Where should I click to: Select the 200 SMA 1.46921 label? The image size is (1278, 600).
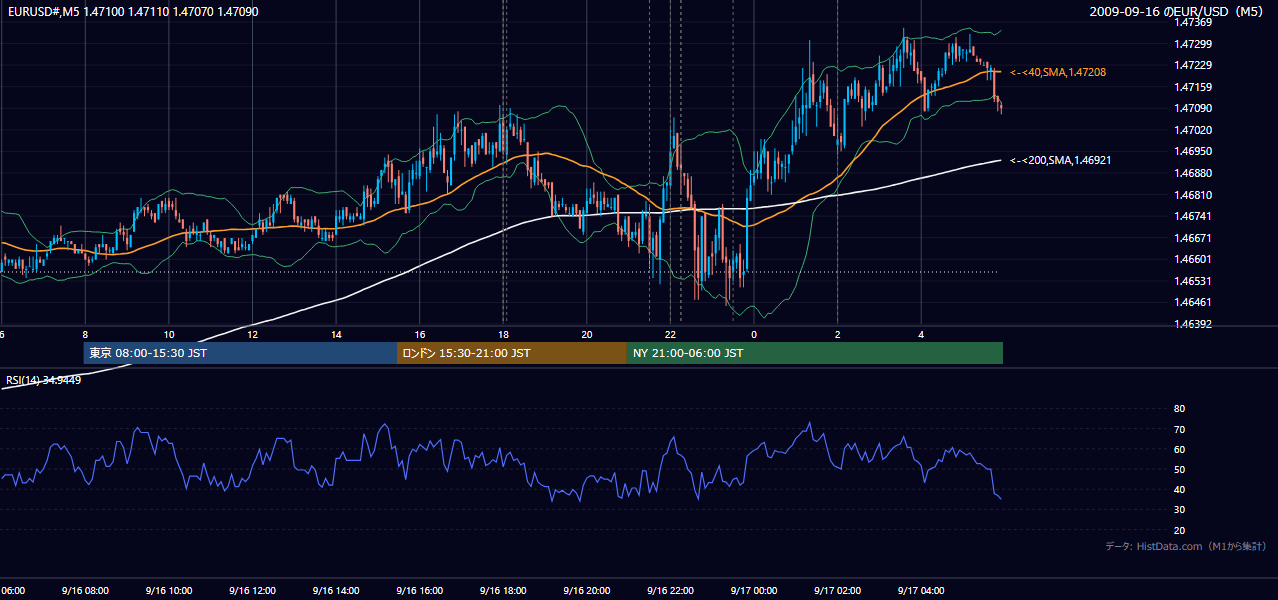[1062, 160]
